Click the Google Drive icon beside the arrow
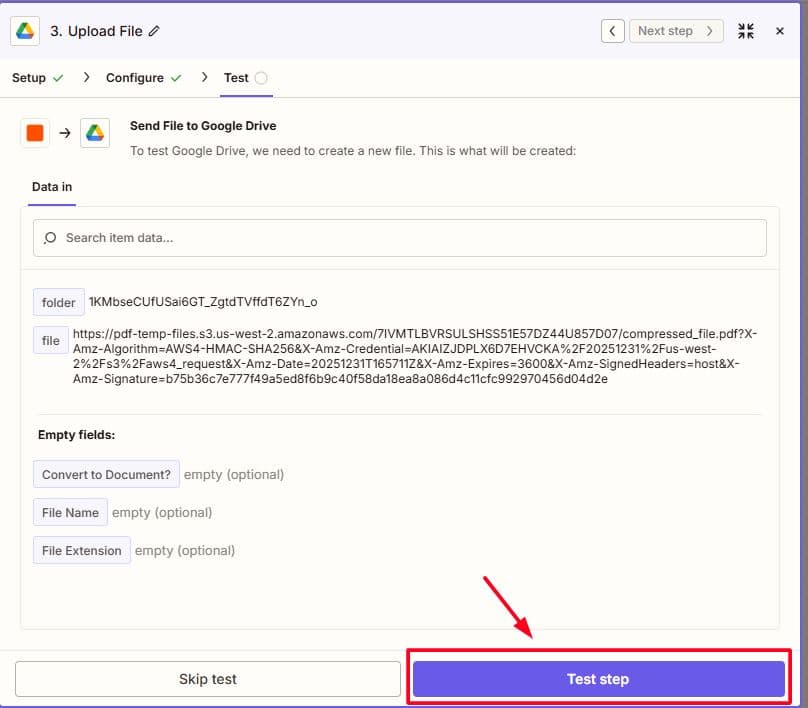Image resolution: width=808 pixels, height=708 pixels. [95, 133]
